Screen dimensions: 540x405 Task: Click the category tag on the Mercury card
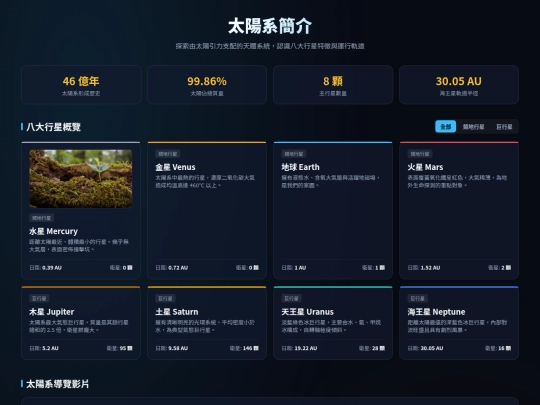pos(41,218)
